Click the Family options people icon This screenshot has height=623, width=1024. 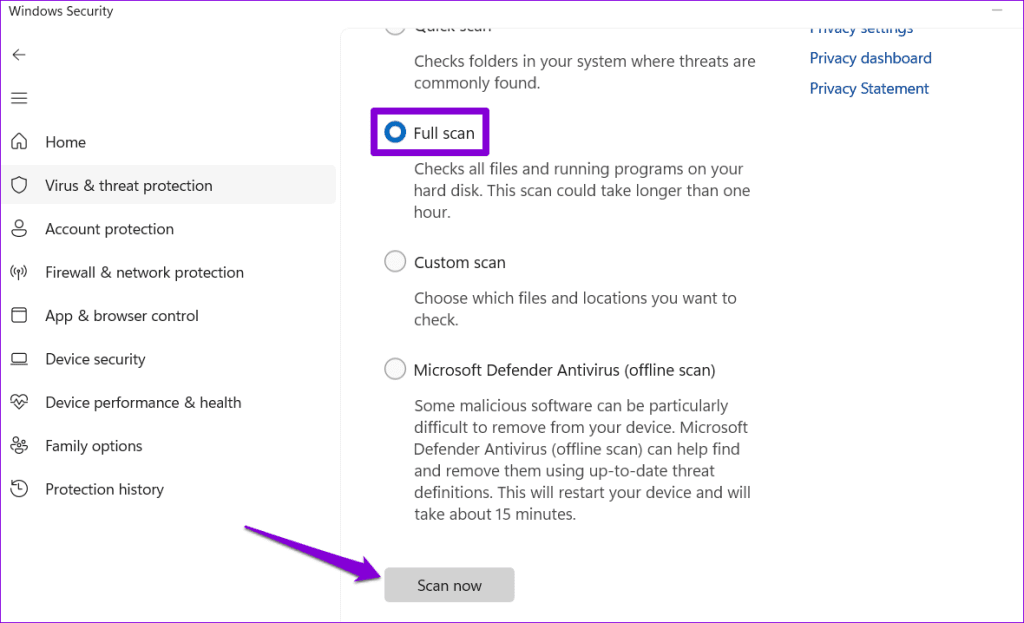[x=19, y=446]
